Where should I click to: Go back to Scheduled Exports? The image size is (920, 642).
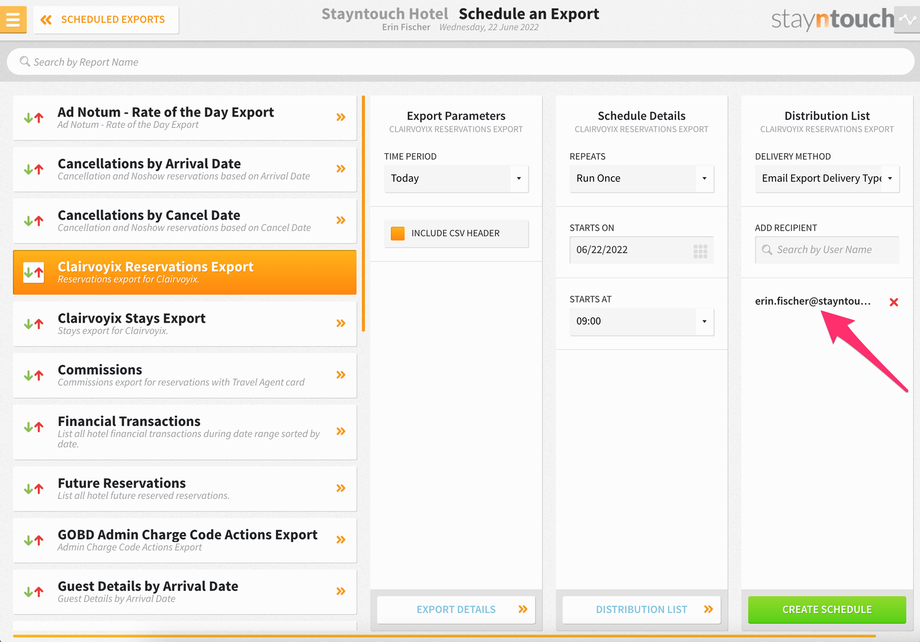point(106,19)
